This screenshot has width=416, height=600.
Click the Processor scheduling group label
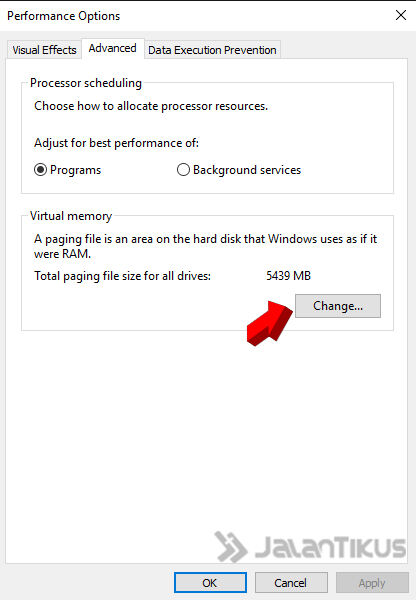coord(86,83)
